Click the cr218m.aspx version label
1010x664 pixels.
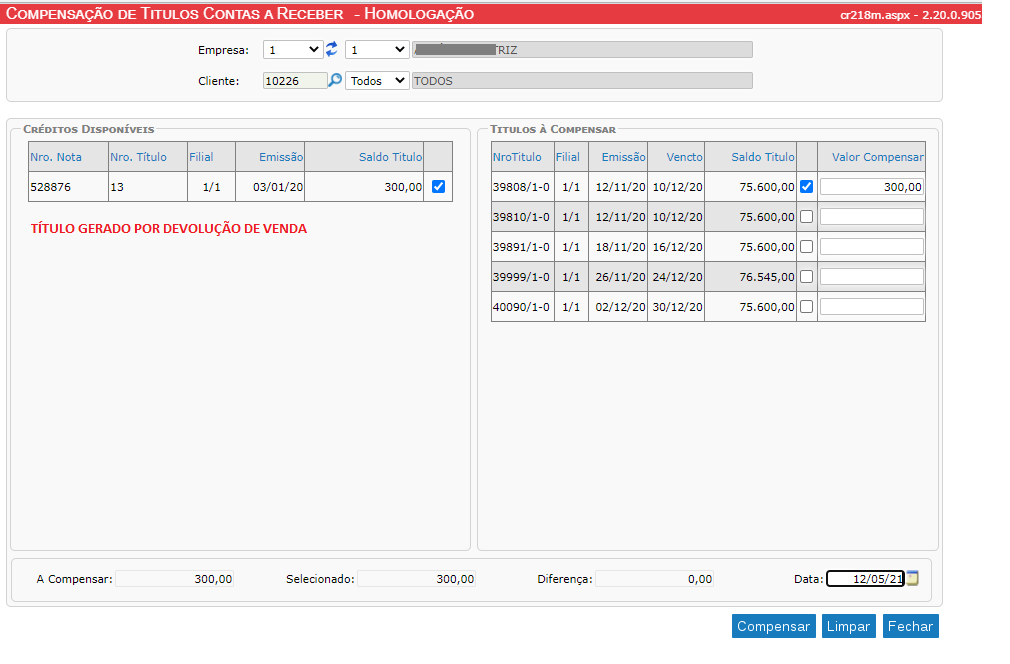(910, 15)
